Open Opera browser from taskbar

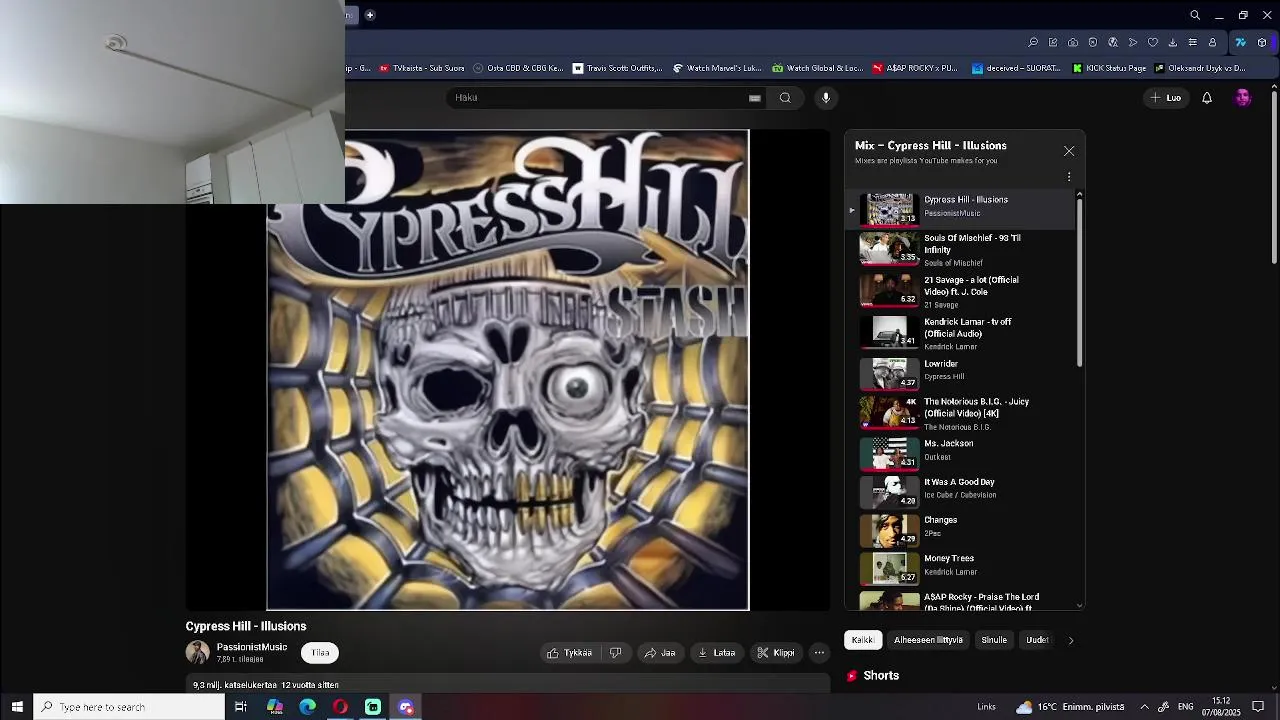(x=340, y=707)
